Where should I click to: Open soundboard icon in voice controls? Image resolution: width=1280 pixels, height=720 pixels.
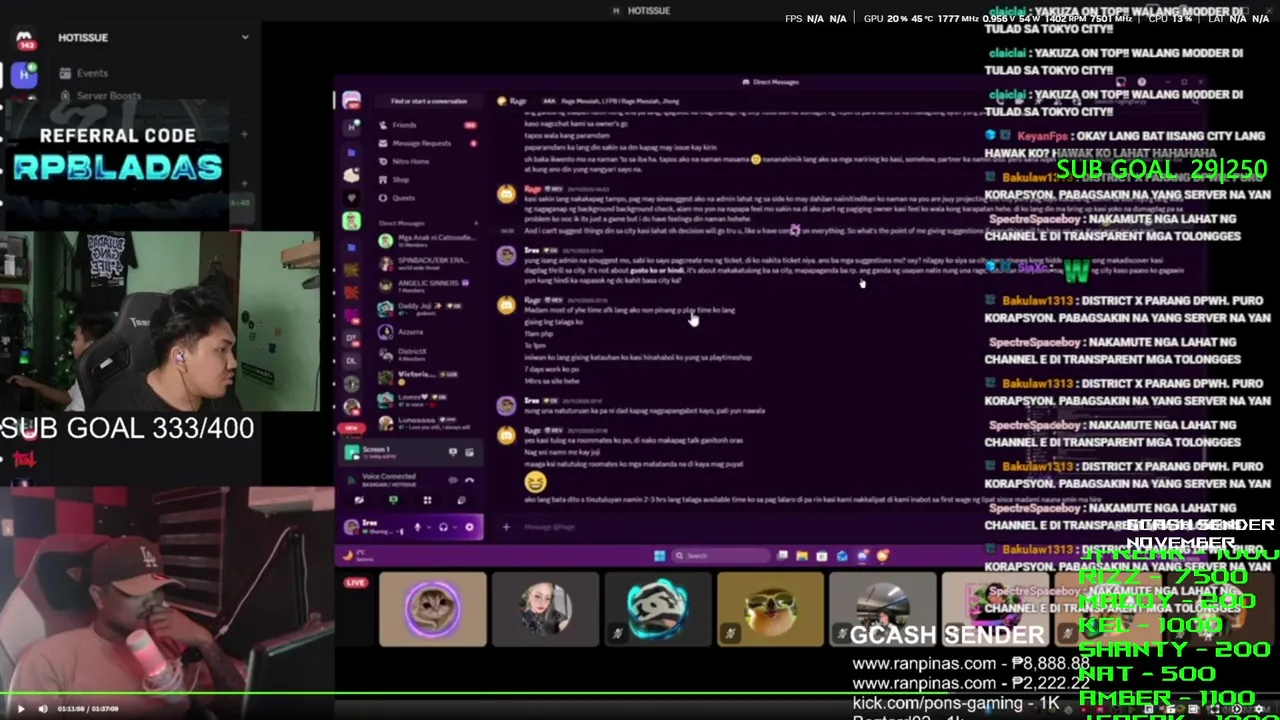click(461, 500)
